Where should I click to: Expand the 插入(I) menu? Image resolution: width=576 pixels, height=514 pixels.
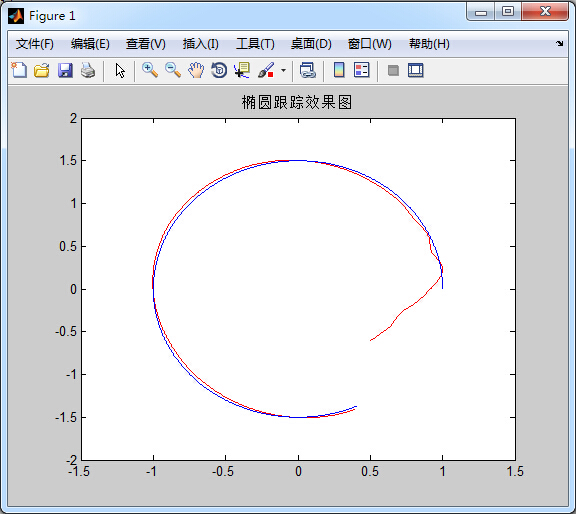click(x=201, y=44)
